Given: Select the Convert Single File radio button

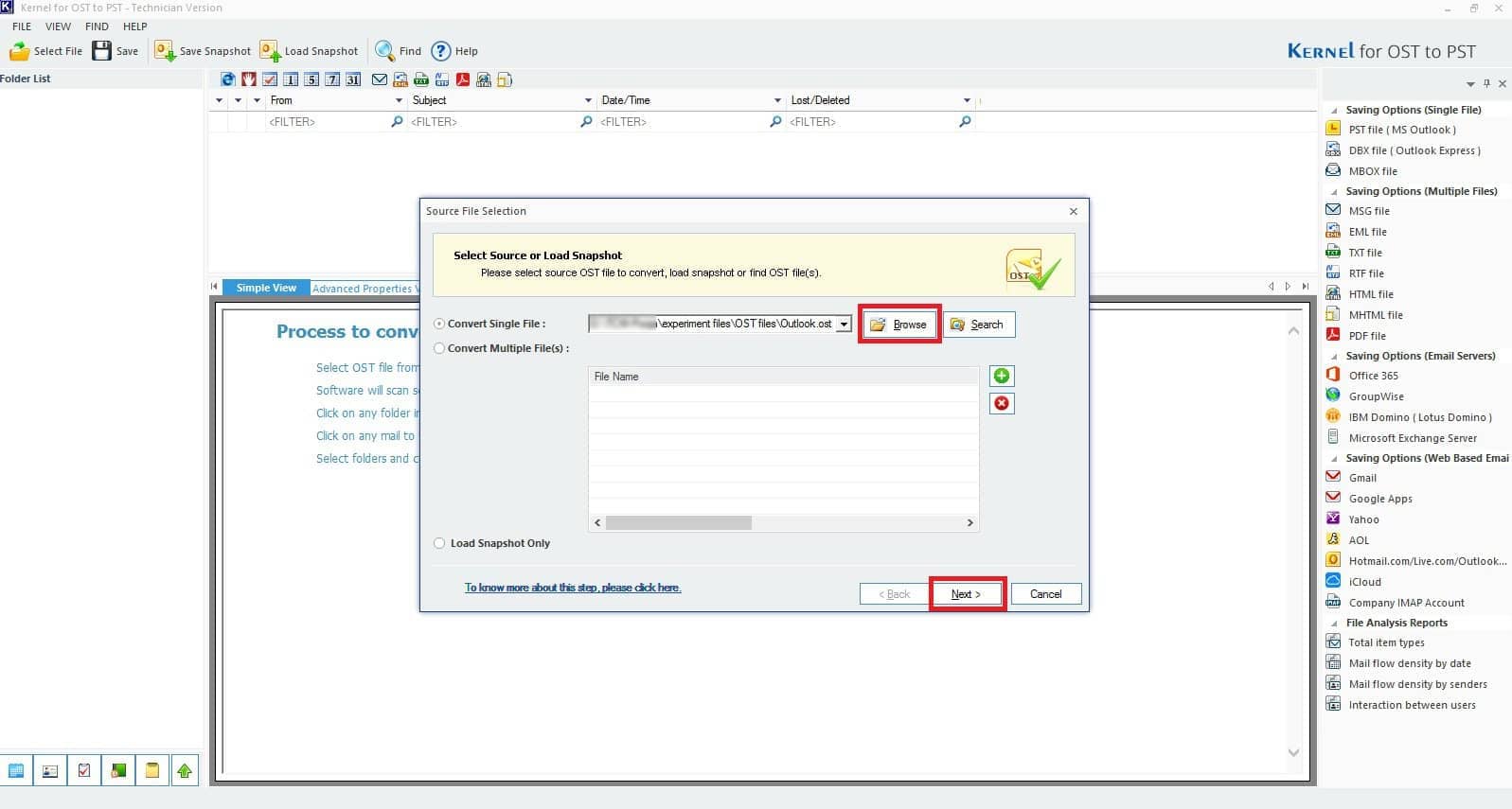Looking at the screenshot, I should tap(439, 324).
